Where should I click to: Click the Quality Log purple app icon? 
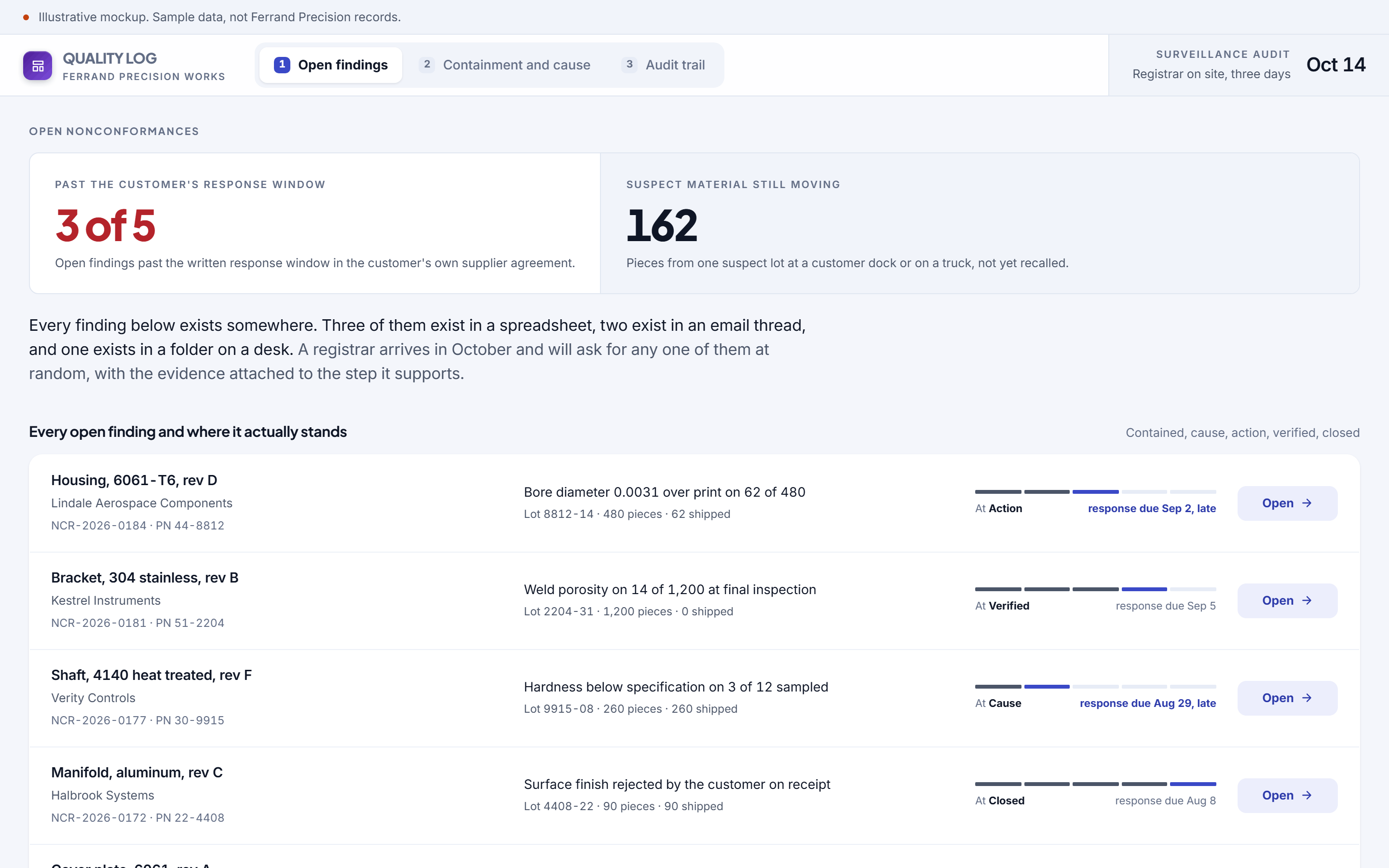[37, 66]
